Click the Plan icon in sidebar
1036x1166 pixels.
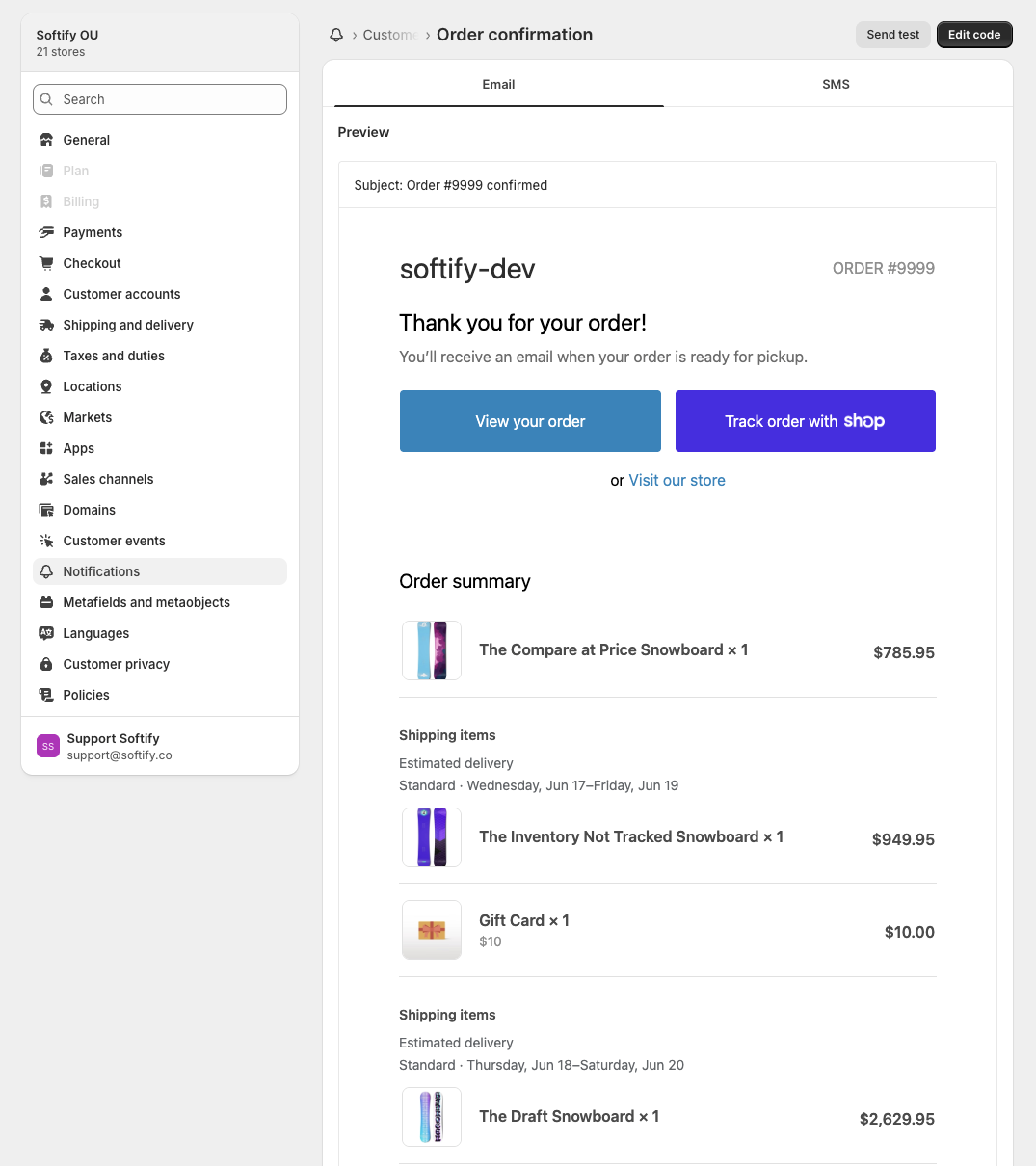(46, 171)
